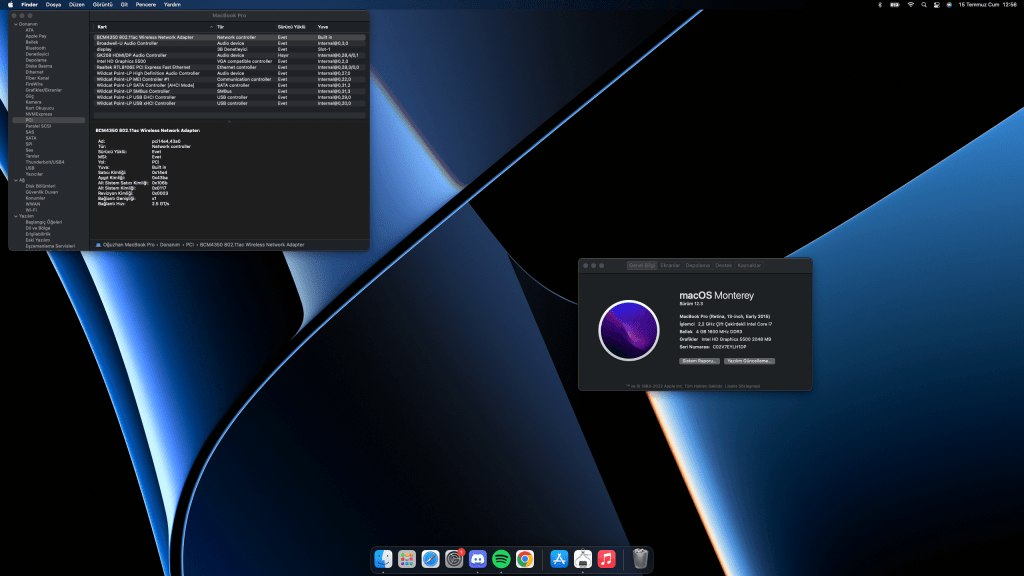Switch to the Kaynaklar tab

(749, 266)
